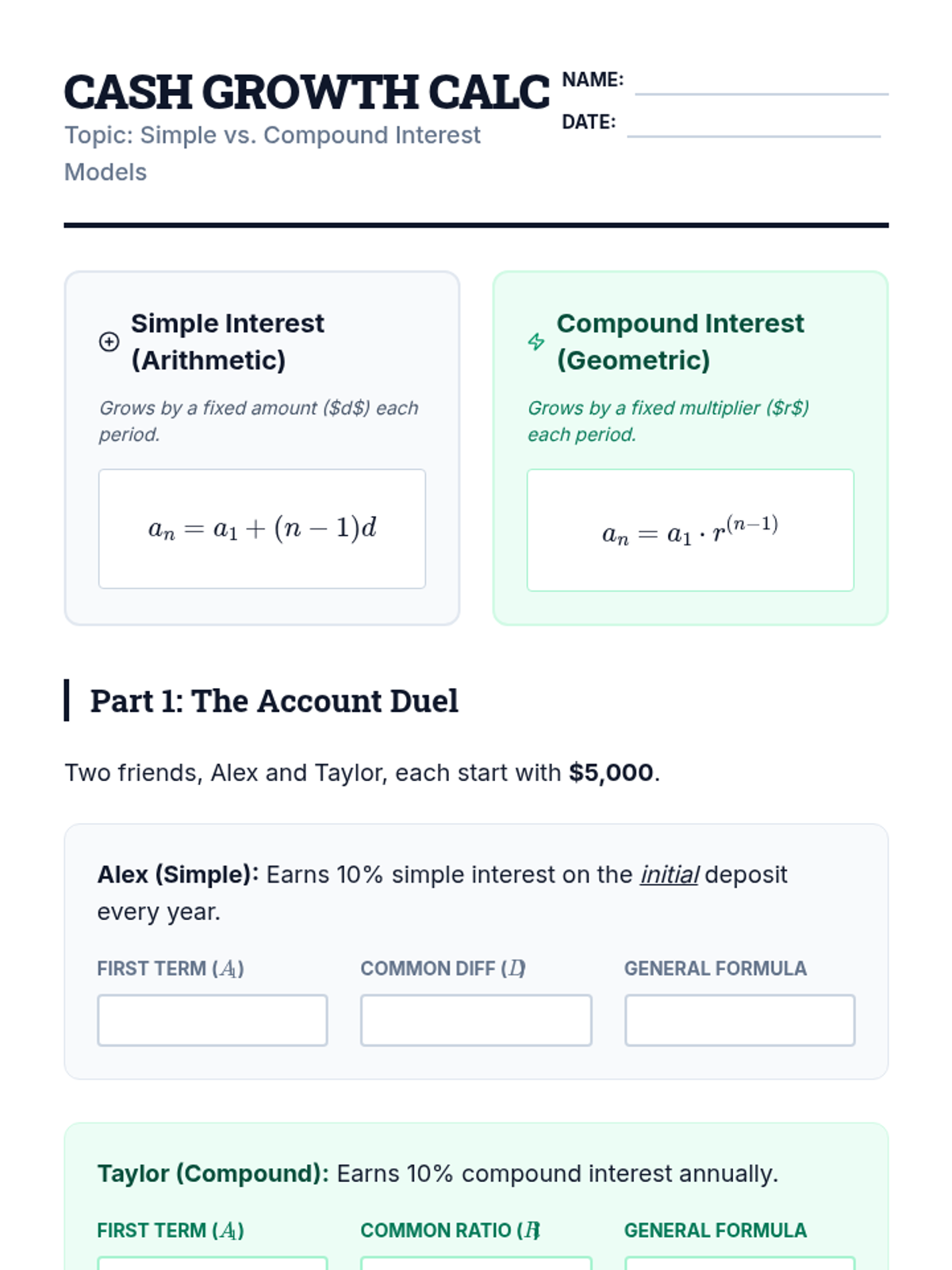The image size is (952, 1270).
Task: Click the CASH GROWTH CALC title
Action: [306, 92]
